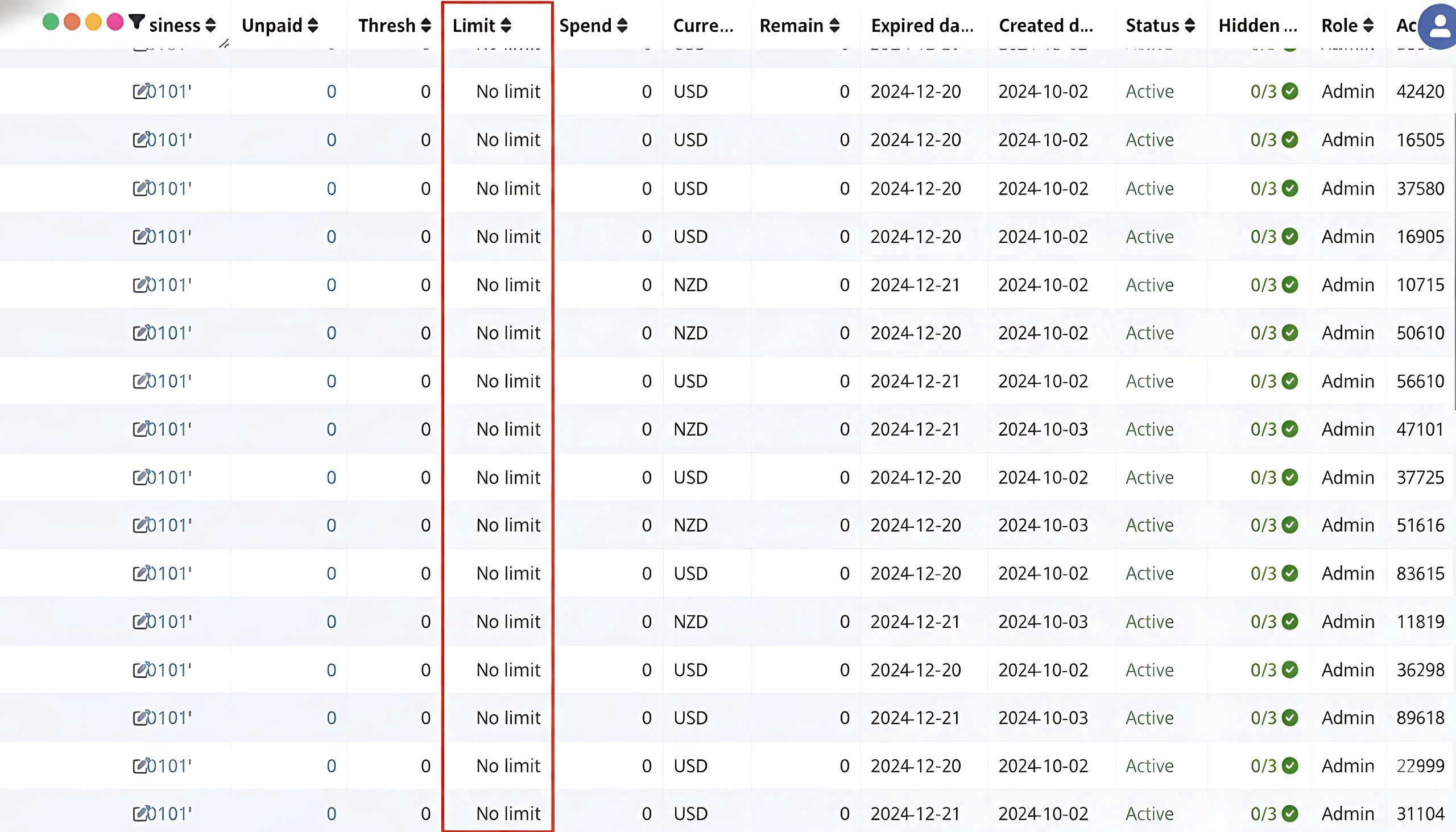Viewport: 1456px width, 832px height.
Task: Click the 2024-10-03 created date in row 11819
Action: pyautogui.click(x=1043, y=621)
